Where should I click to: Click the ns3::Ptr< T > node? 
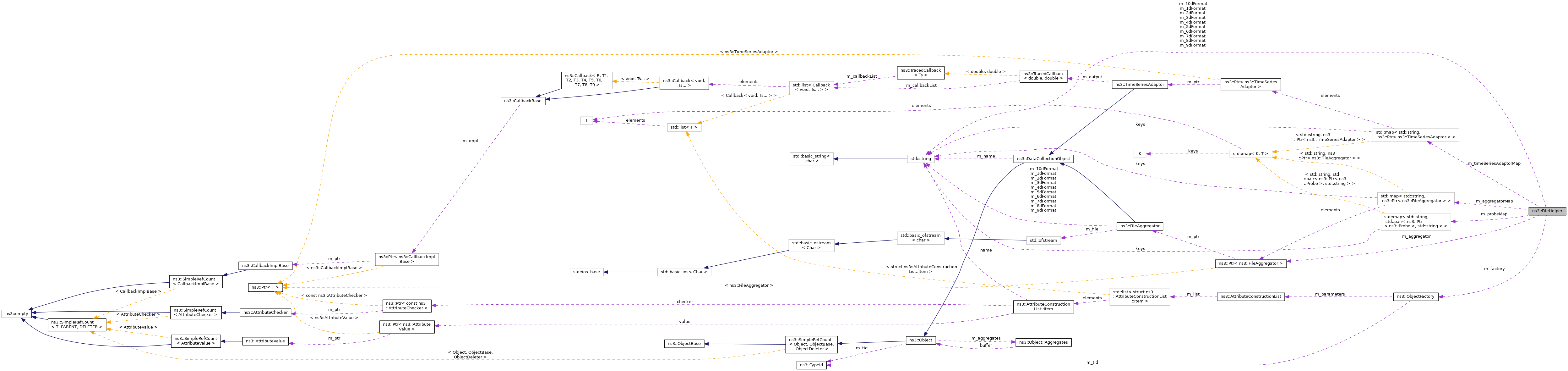coord(265,288)
